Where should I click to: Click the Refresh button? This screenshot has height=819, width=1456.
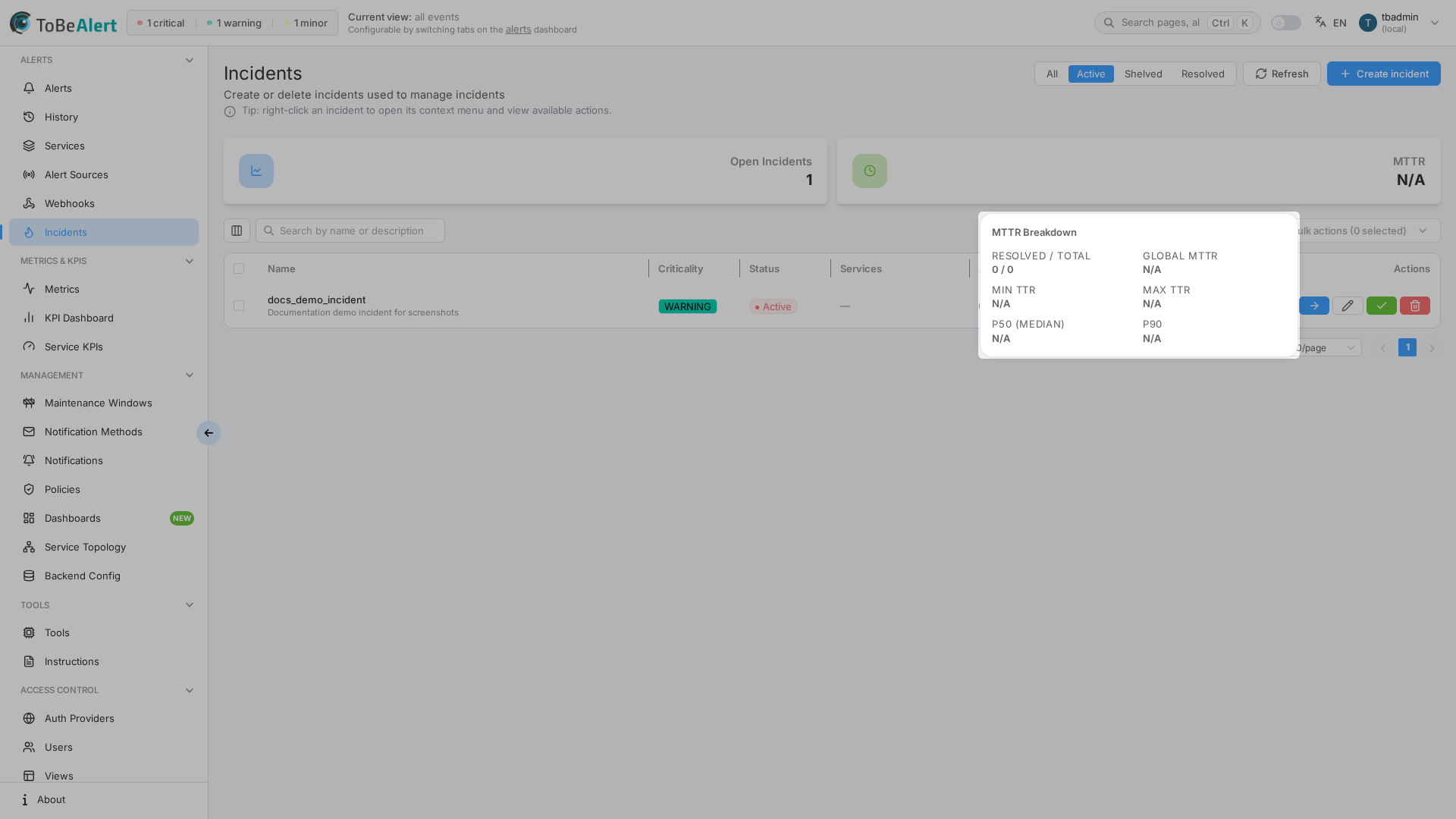(1282, 74)
